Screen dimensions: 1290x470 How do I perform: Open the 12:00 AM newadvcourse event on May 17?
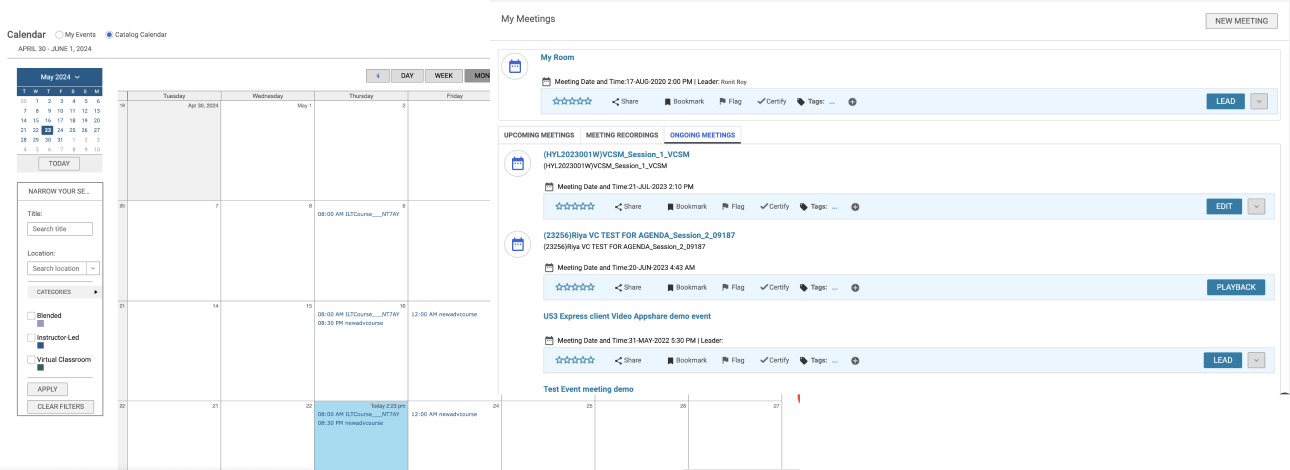444,314
